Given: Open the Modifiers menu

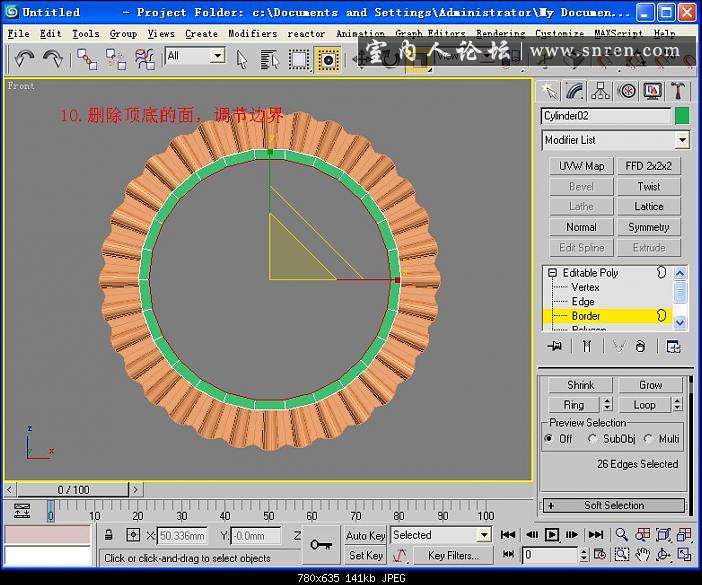Looking at the screenshot, I should coord(253,34).
